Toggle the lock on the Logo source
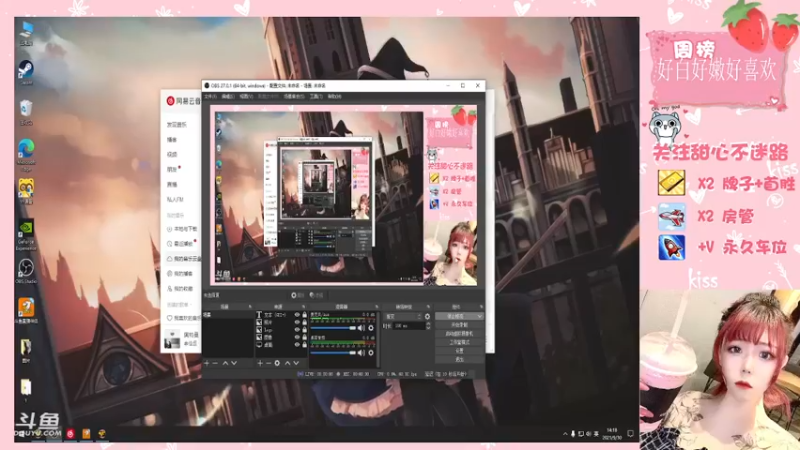Image resolution: width=800 pixels, height=450 pixels. [305, 330]
